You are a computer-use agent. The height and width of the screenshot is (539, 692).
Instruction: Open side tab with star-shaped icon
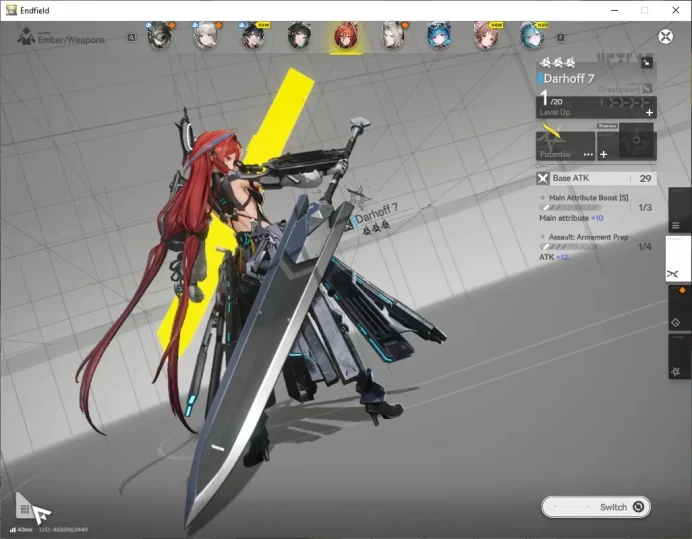[679, 356]
